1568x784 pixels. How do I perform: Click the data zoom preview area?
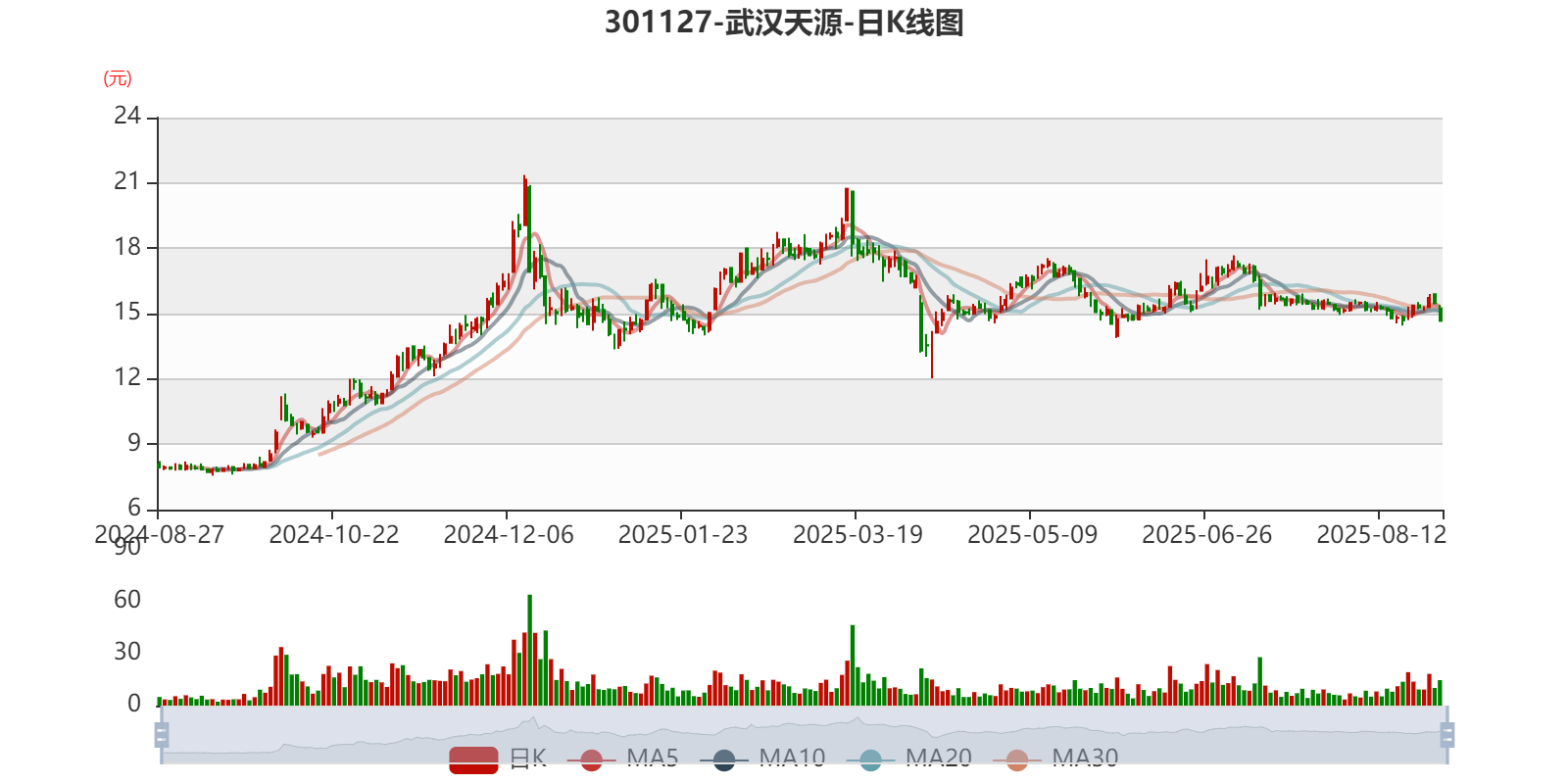click(x=804, y=734)
